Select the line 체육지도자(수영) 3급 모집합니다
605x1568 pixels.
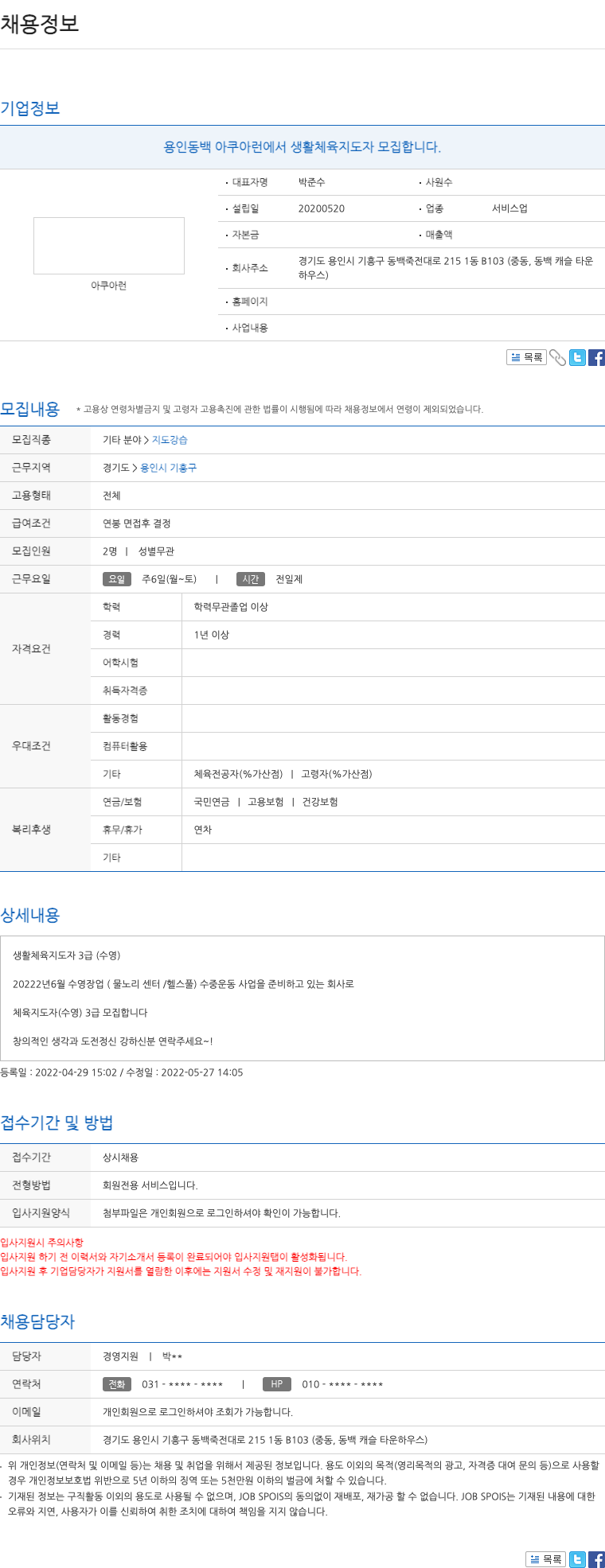click(80, 1013)
